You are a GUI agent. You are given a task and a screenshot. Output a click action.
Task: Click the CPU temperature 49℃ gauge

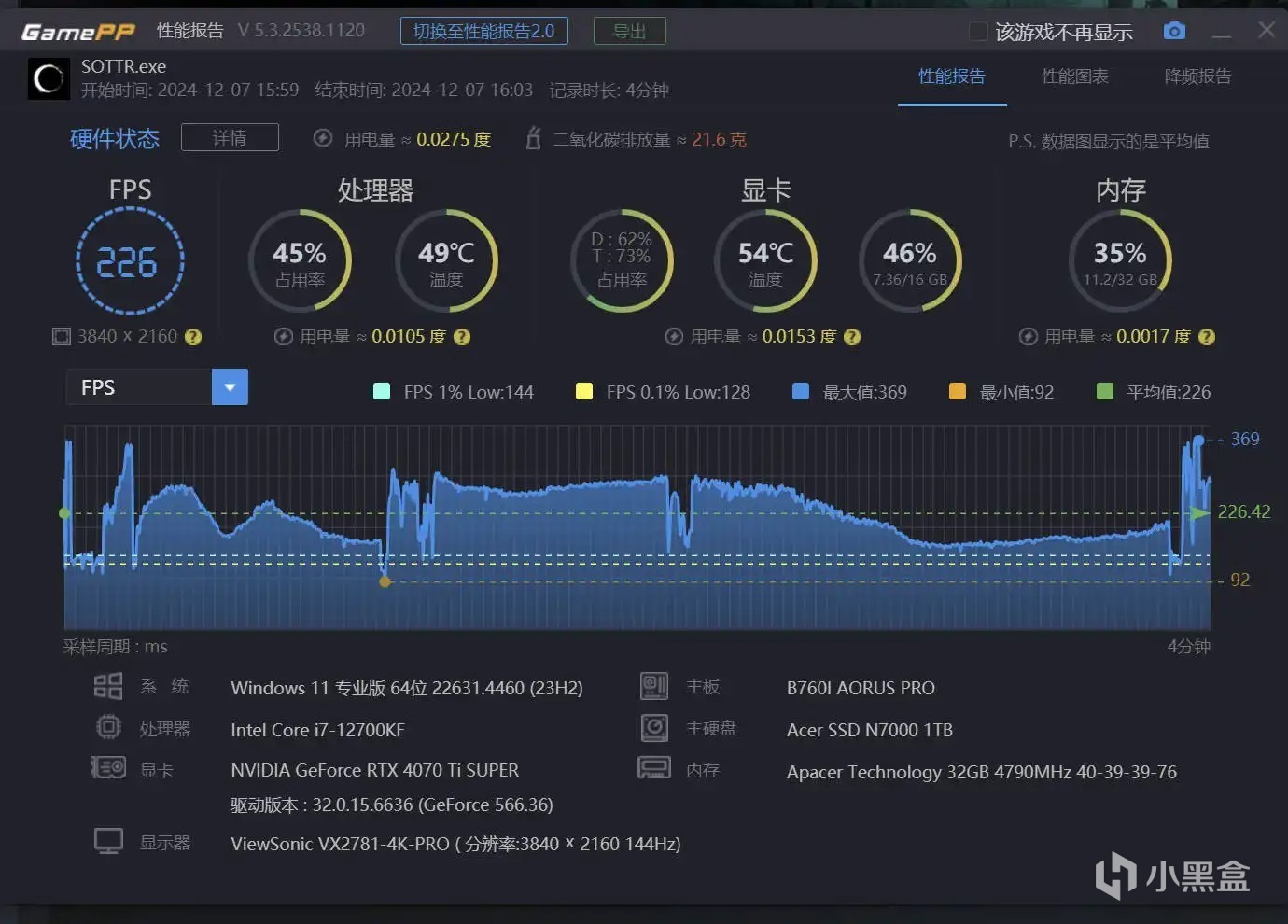tap(446, 261)
